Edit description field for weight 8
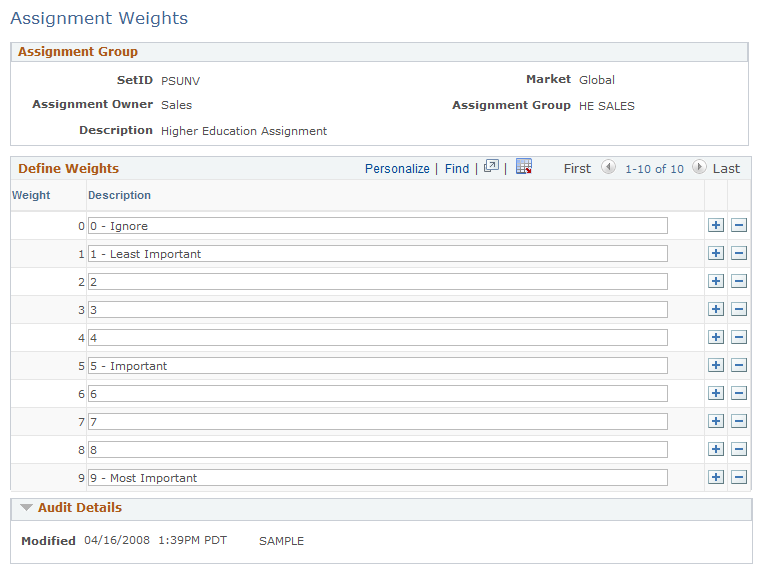Image resolution: width=763 pixels, height=574 pixels. [378, 449]
